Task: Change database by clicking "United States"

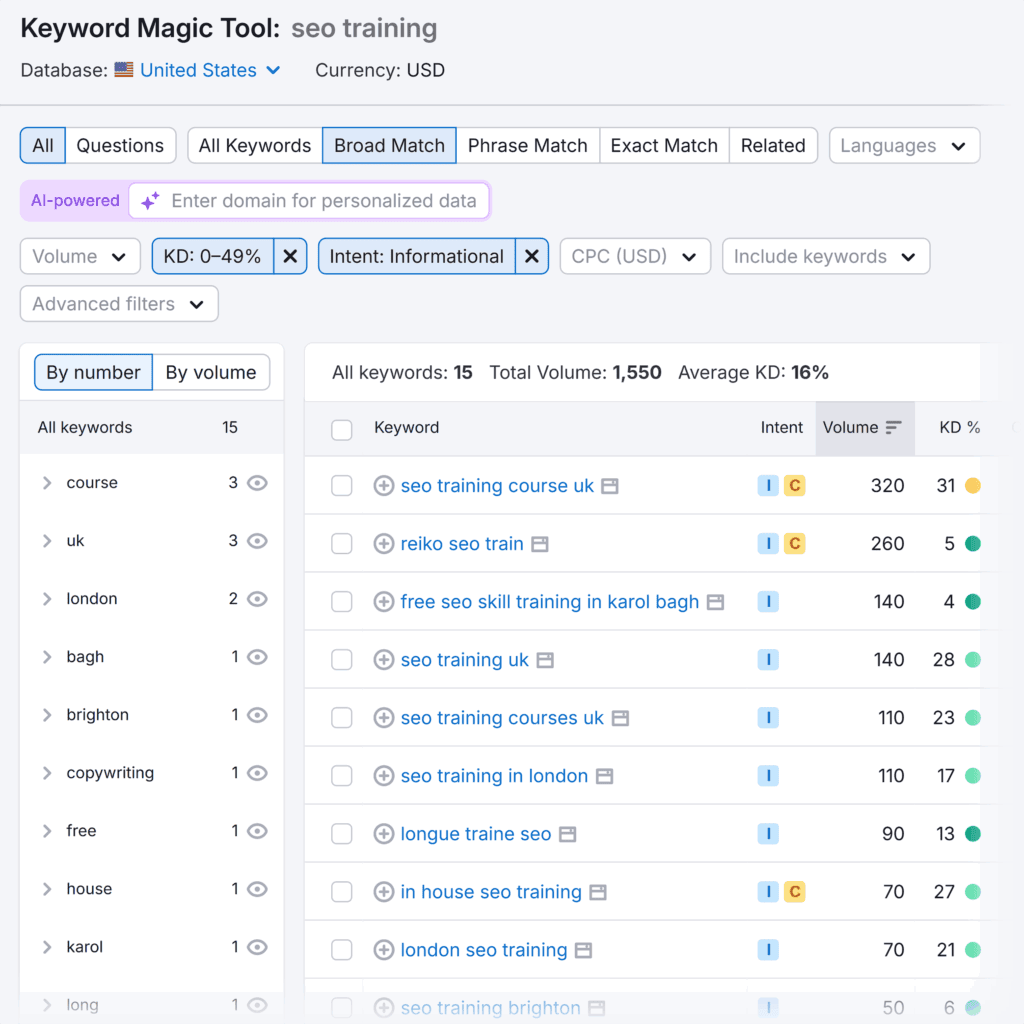Action: pyautogui.click(x=196, y=70)
